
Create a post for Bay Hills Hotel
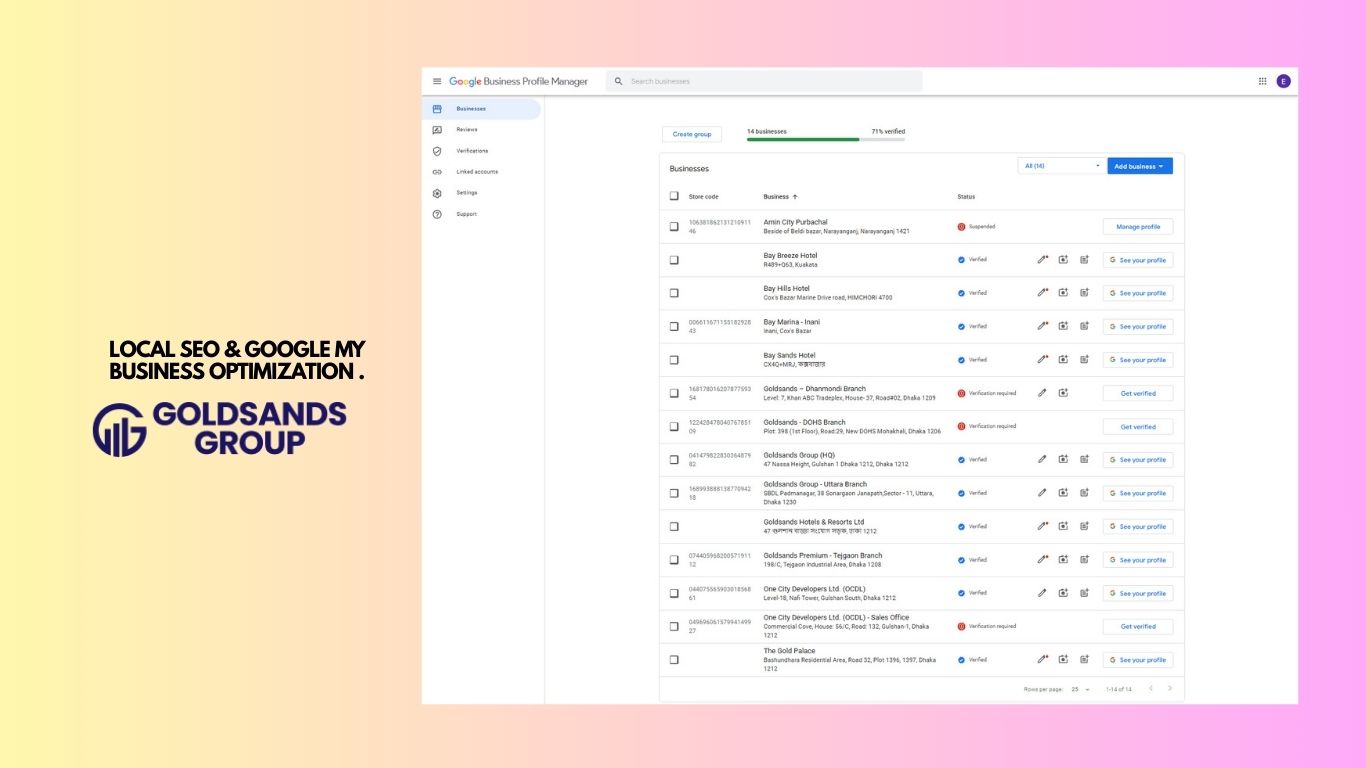[x=1084, y=293]
